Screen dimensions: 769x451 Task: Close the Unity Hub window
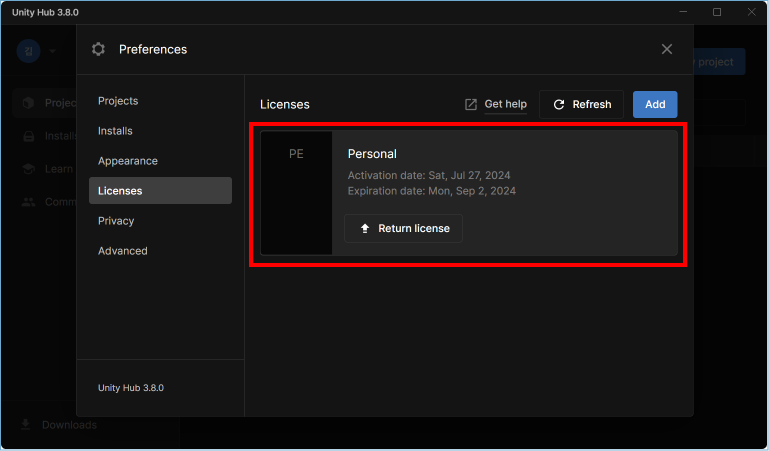[x=751, y=12]
